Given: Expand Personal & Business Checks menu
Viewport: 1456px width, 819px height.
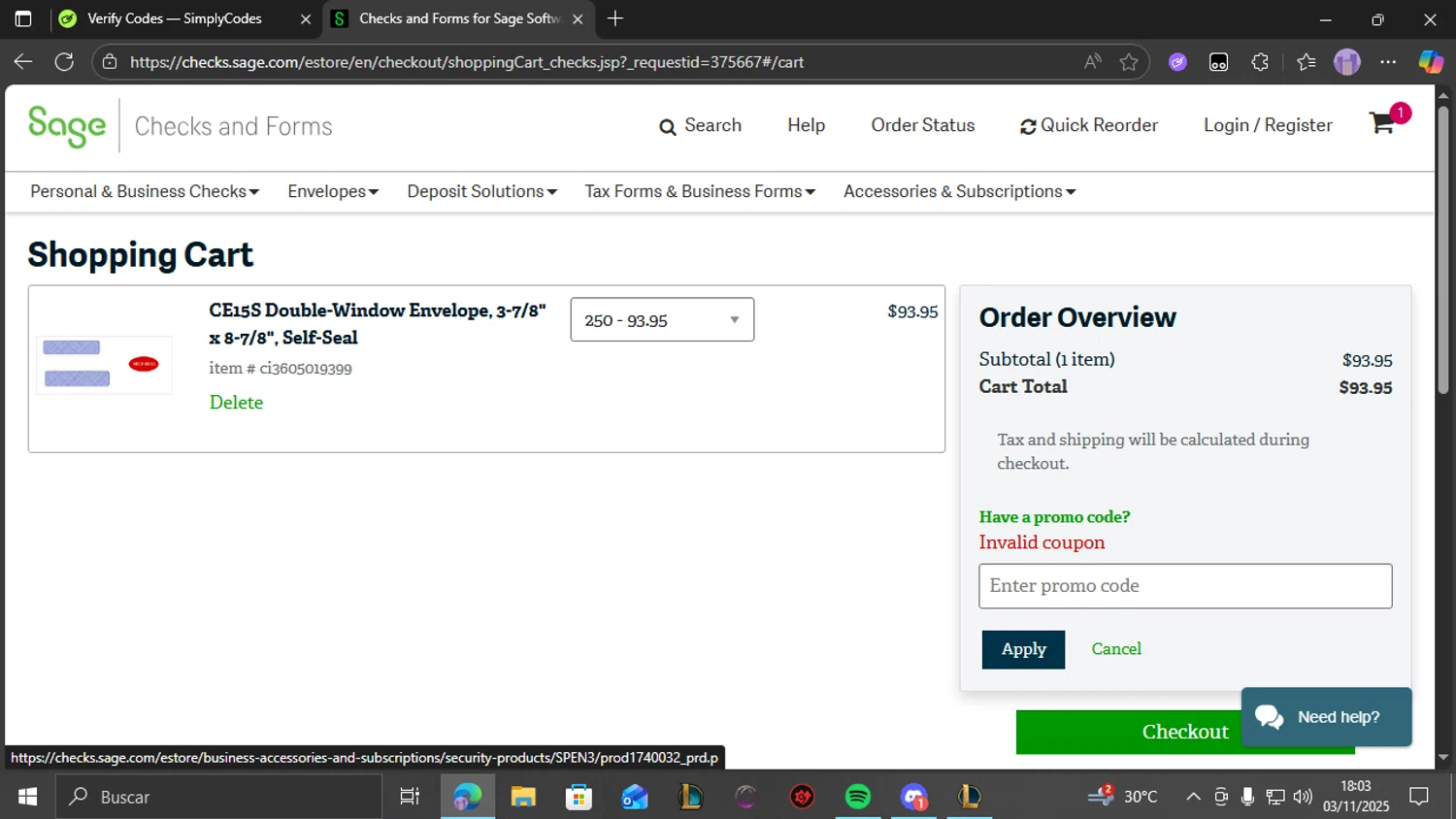Looking at the screenshot, I should (145, 191).
